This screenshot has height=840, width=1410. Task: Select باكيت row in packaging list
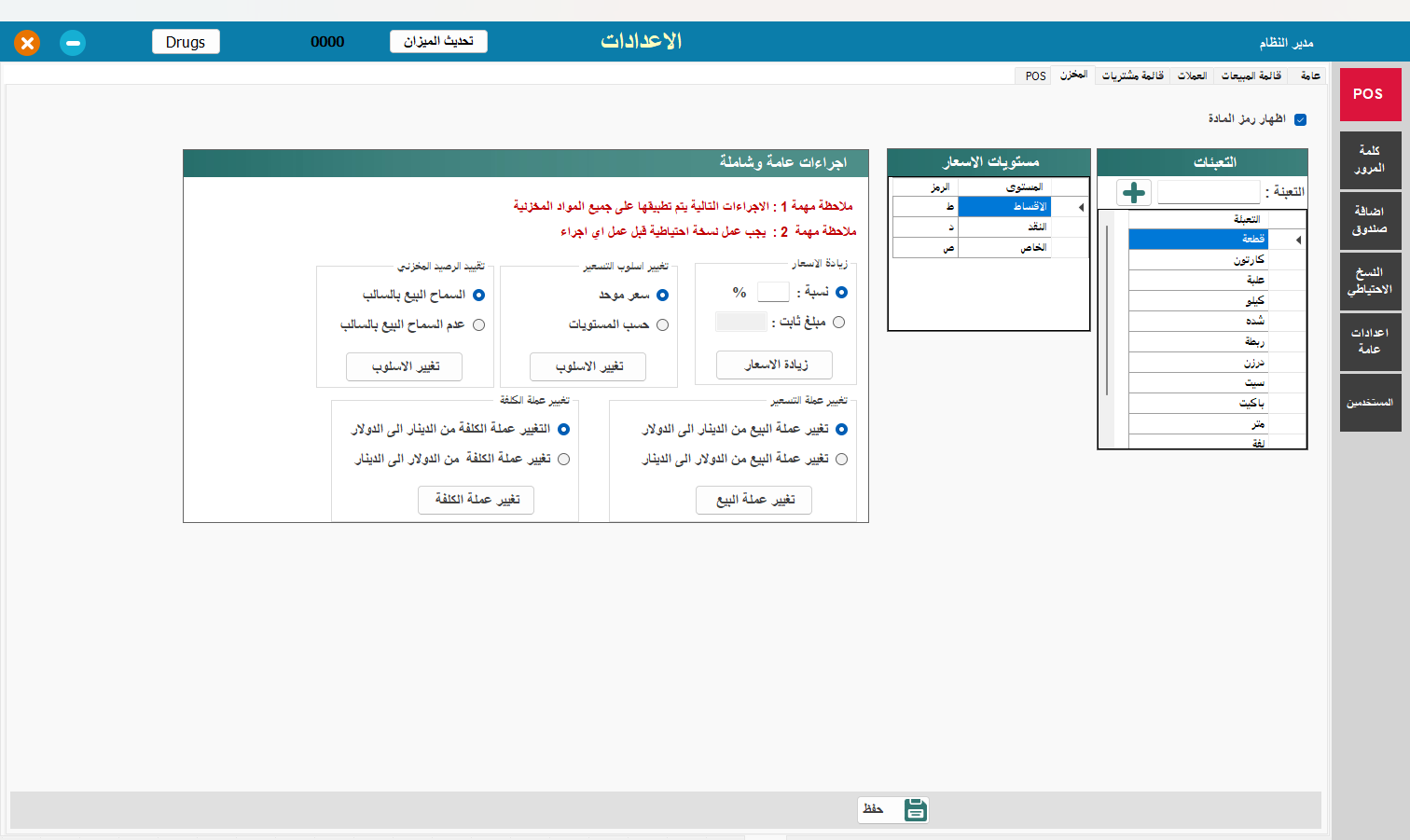(1198, 403)
